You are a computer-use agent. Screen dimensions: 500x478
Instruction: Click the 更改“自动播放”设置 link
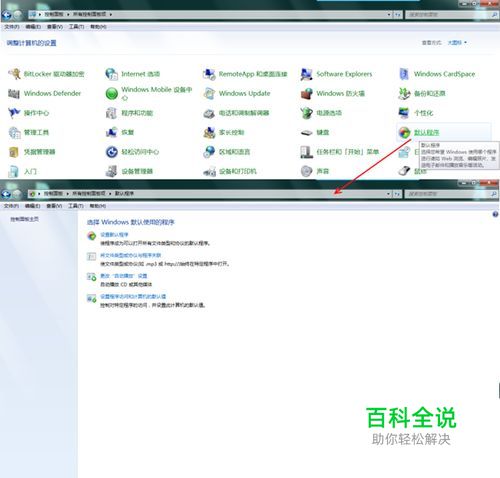point(124,276)
